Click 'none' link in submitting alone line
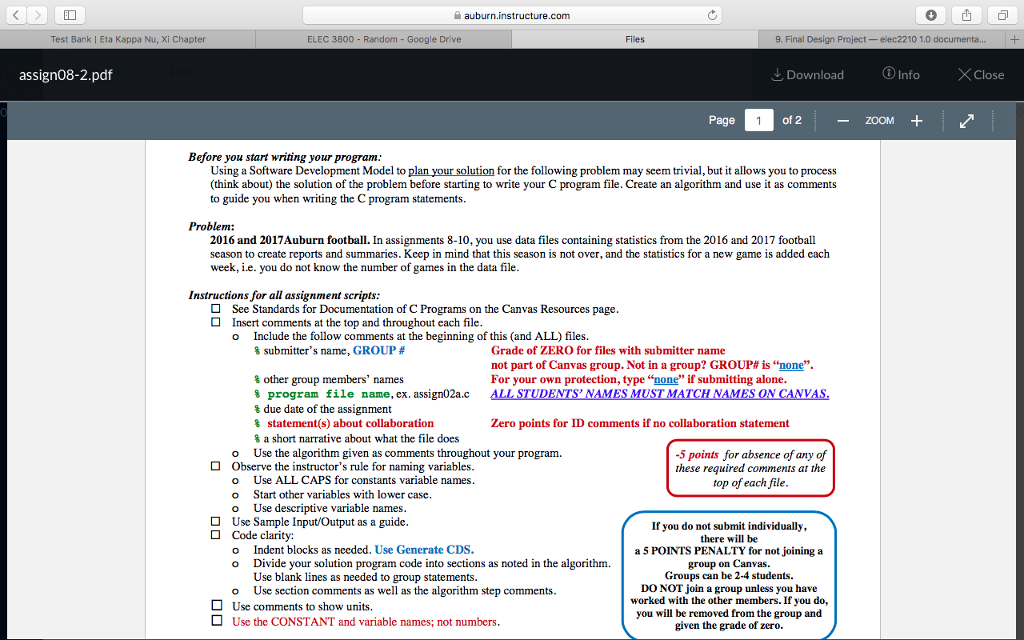The height and width of the screenshot is (640, 1024). click(x=666, y=379)
